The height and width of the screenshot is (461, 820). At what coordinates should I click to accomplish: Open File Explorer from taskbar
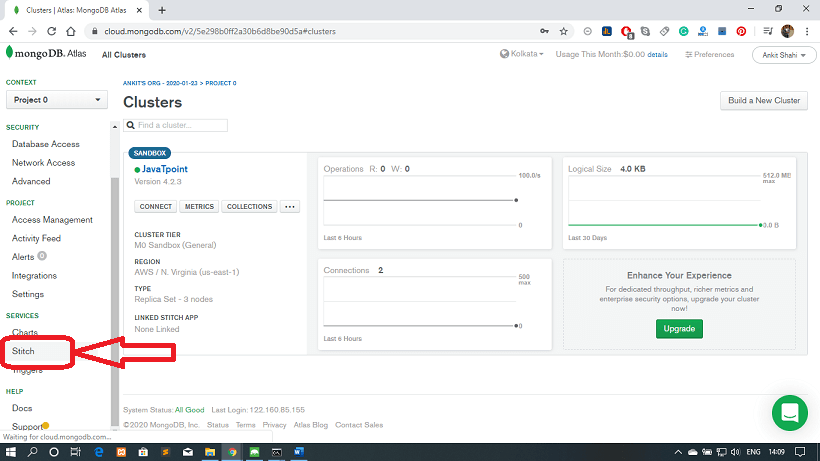point(210,452)
